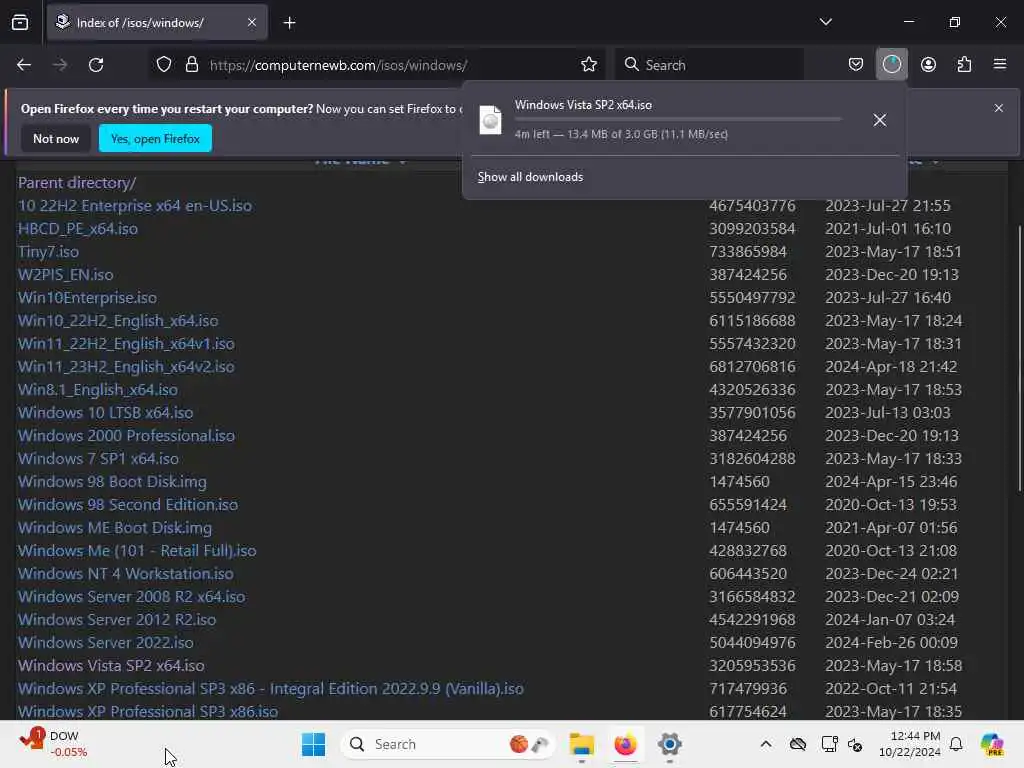Click the Firefox taskbar icon
Viewport: 1024px width, 768px height.
[625, 744]
